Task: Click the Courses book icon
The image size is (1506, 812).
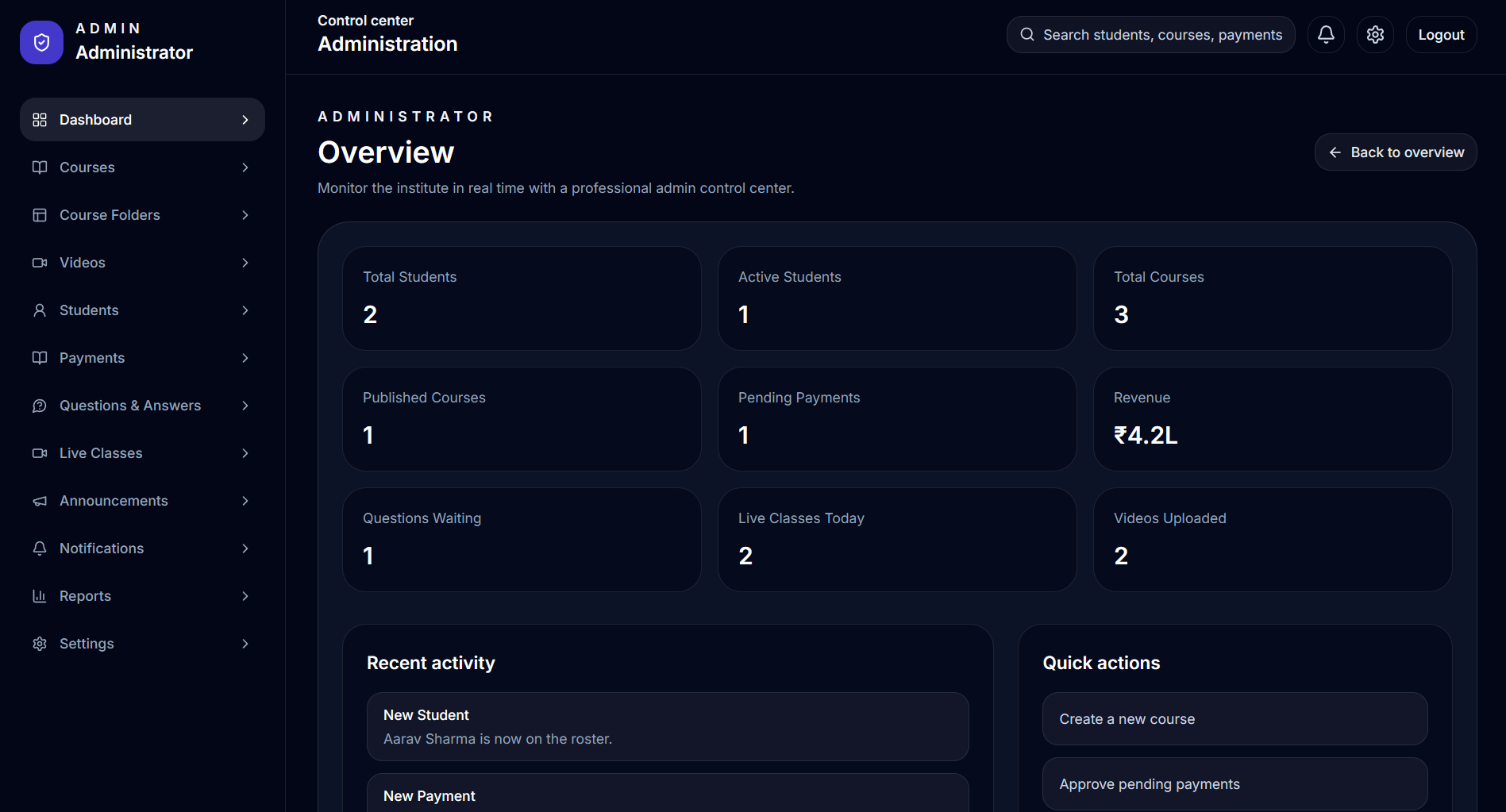Action: point(40,167)
